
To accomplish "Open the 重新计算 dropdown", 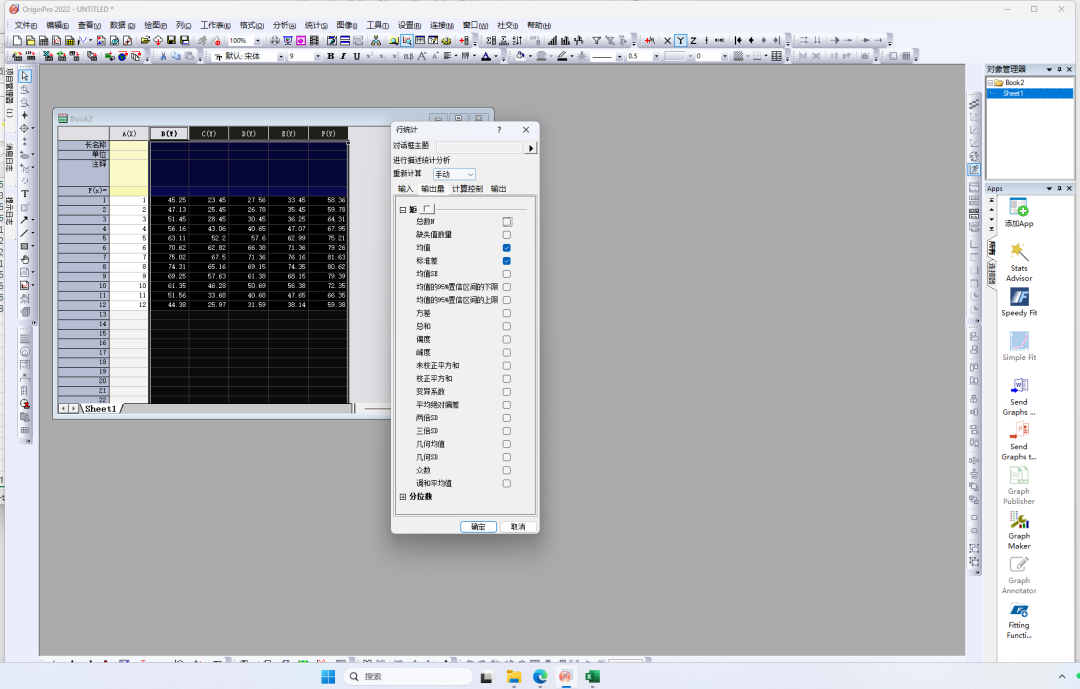I will [x=455, y=175].
